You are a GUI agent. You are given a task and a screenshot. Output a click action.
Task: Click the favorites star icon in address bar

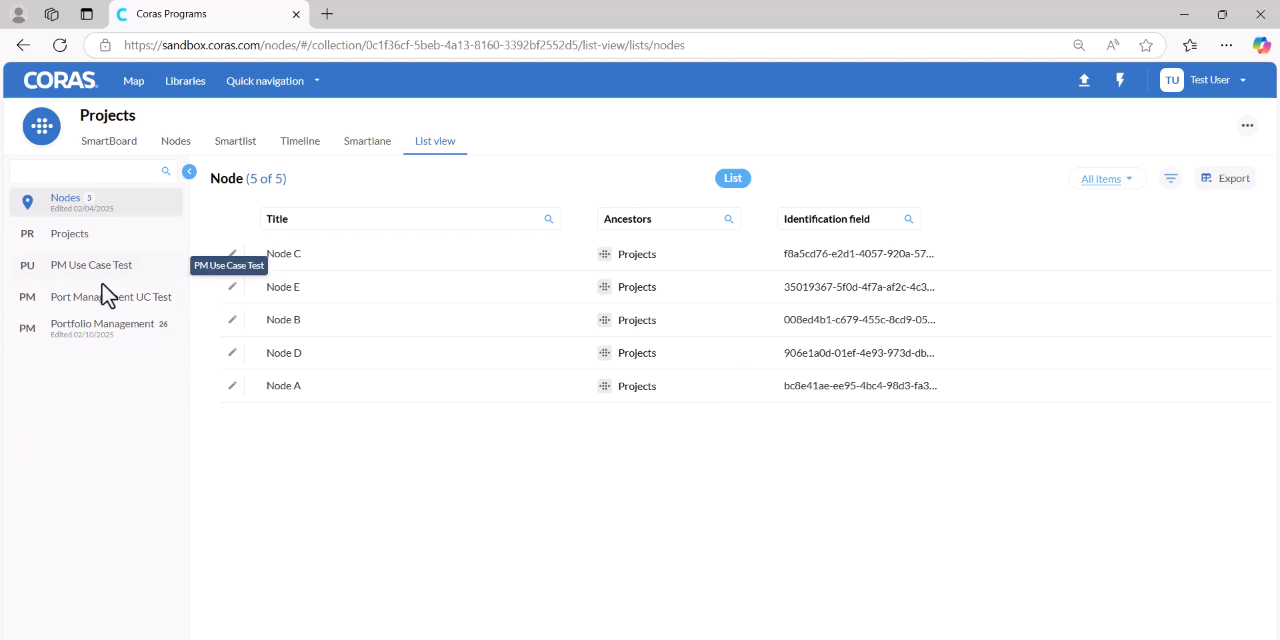click(x=1146, y=45)
